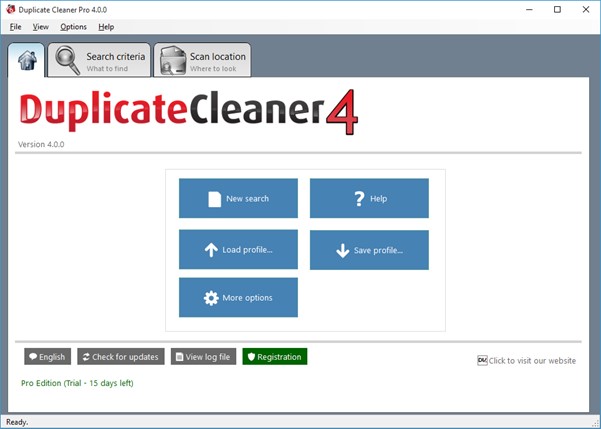This screenshot has width=601, height=429.
Task: Change language with the English button
Action: point(47,357)
